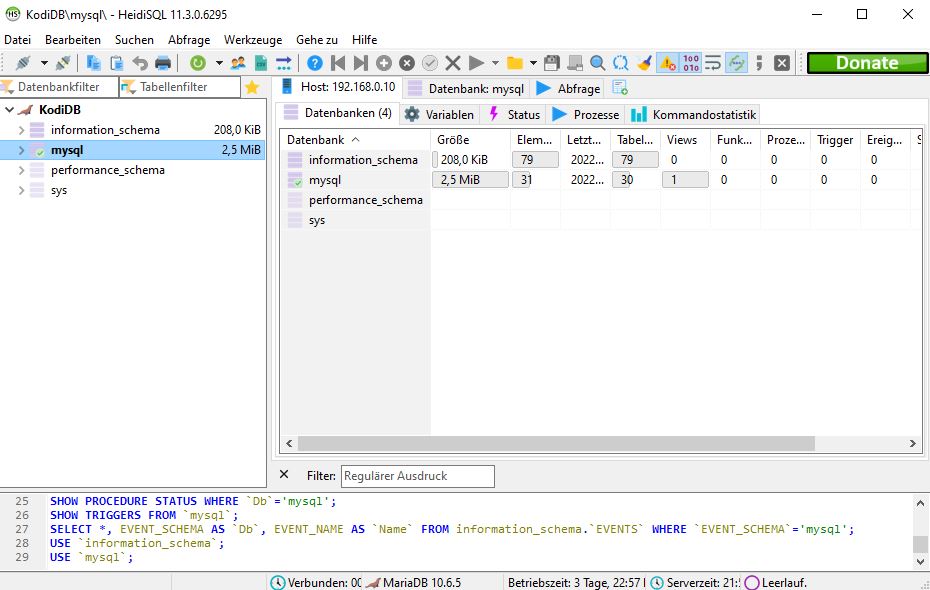Viewport: 930px width, 590px height.
Task: Toggle the highlighted green link icon
Action: click(737, 63)
